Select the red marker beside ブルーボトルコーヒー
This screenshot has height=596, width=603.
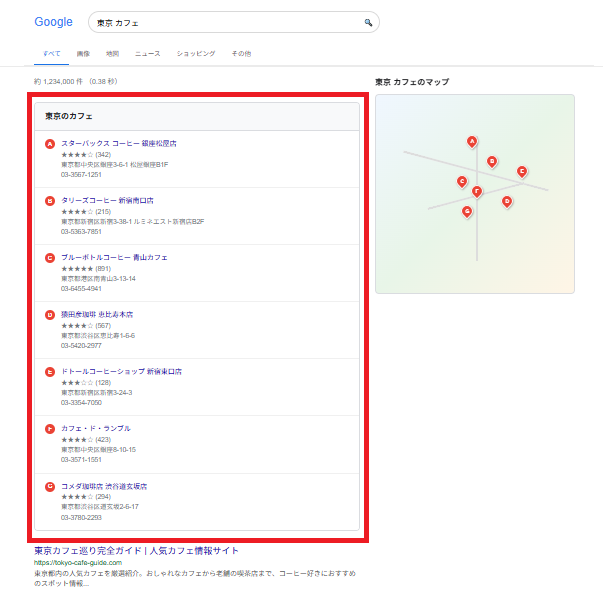tap(50, 257)
